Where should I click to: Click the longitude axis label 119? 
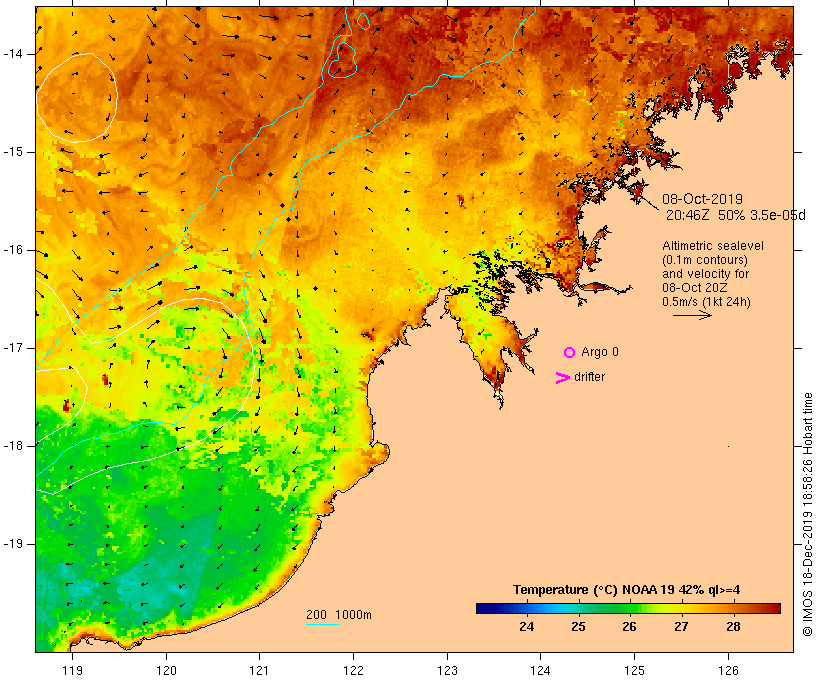(72, 670)
